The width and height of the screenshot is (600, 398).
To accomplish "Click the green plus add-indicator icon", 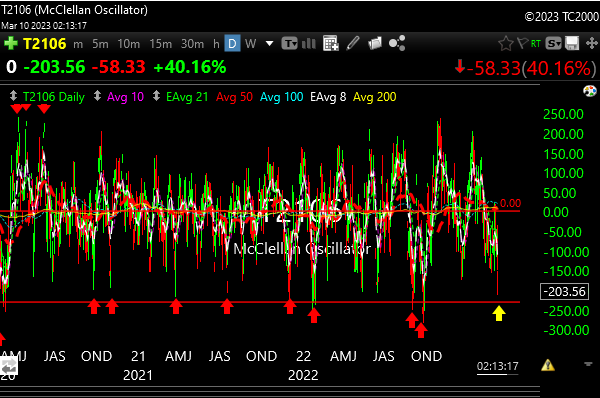I will 11,43.
